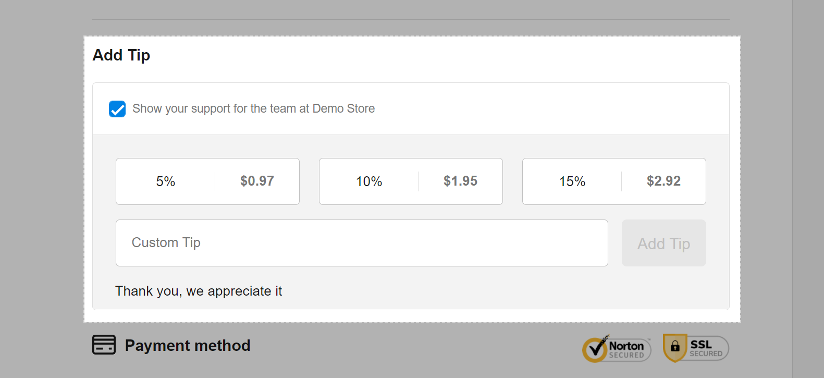The height and width of the screenshot is (379, 824).
Task: Click the Norton Secured badge
Action: click(616, 348)
